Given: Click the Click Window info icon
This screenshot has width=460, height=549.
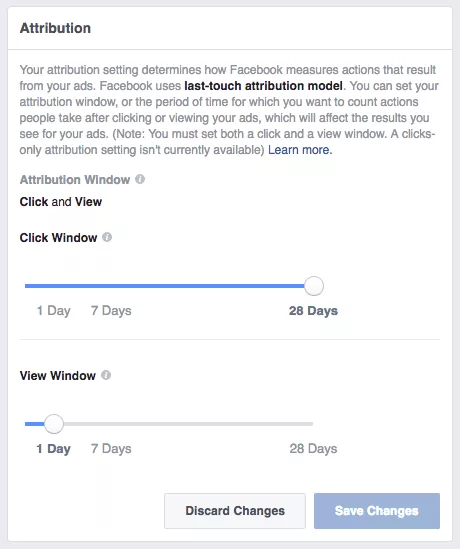Looking at the screenshot, I should tap(107, 237).
